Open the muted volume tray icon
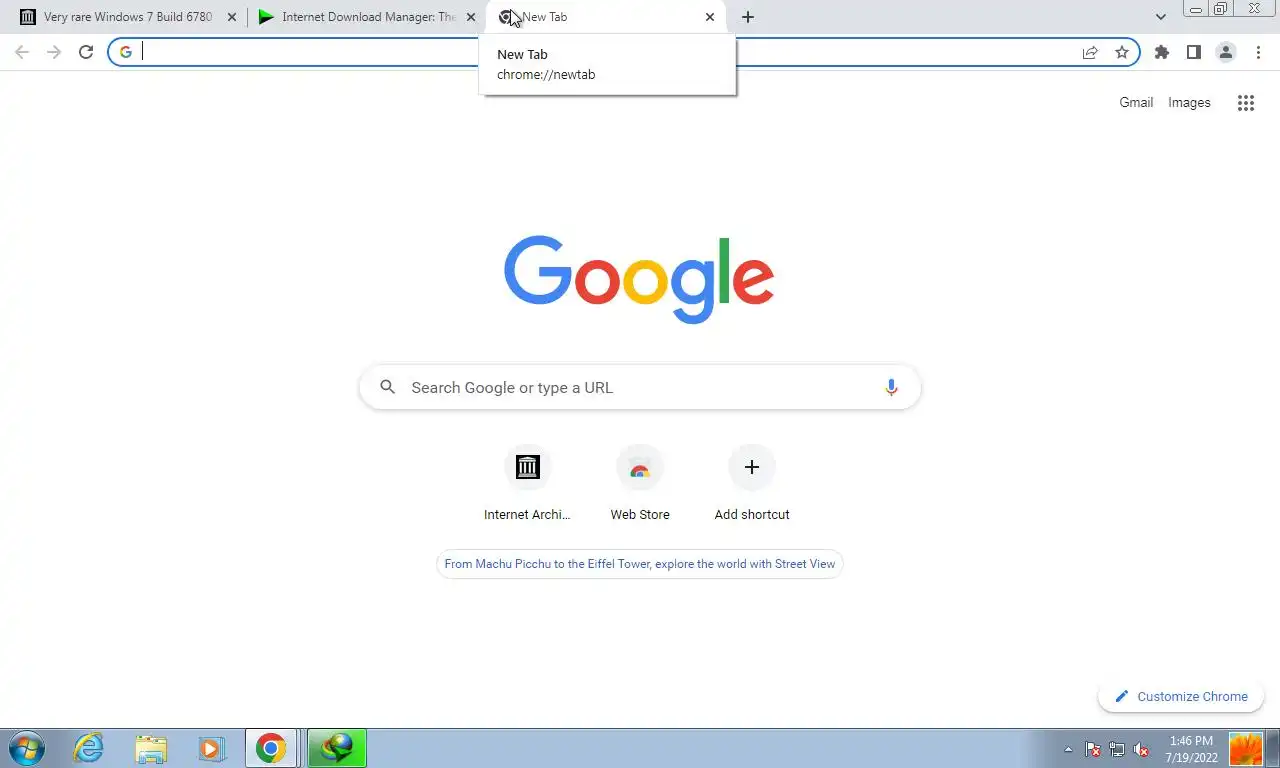Viewport: 1280px width, 768px height. 1141,749
